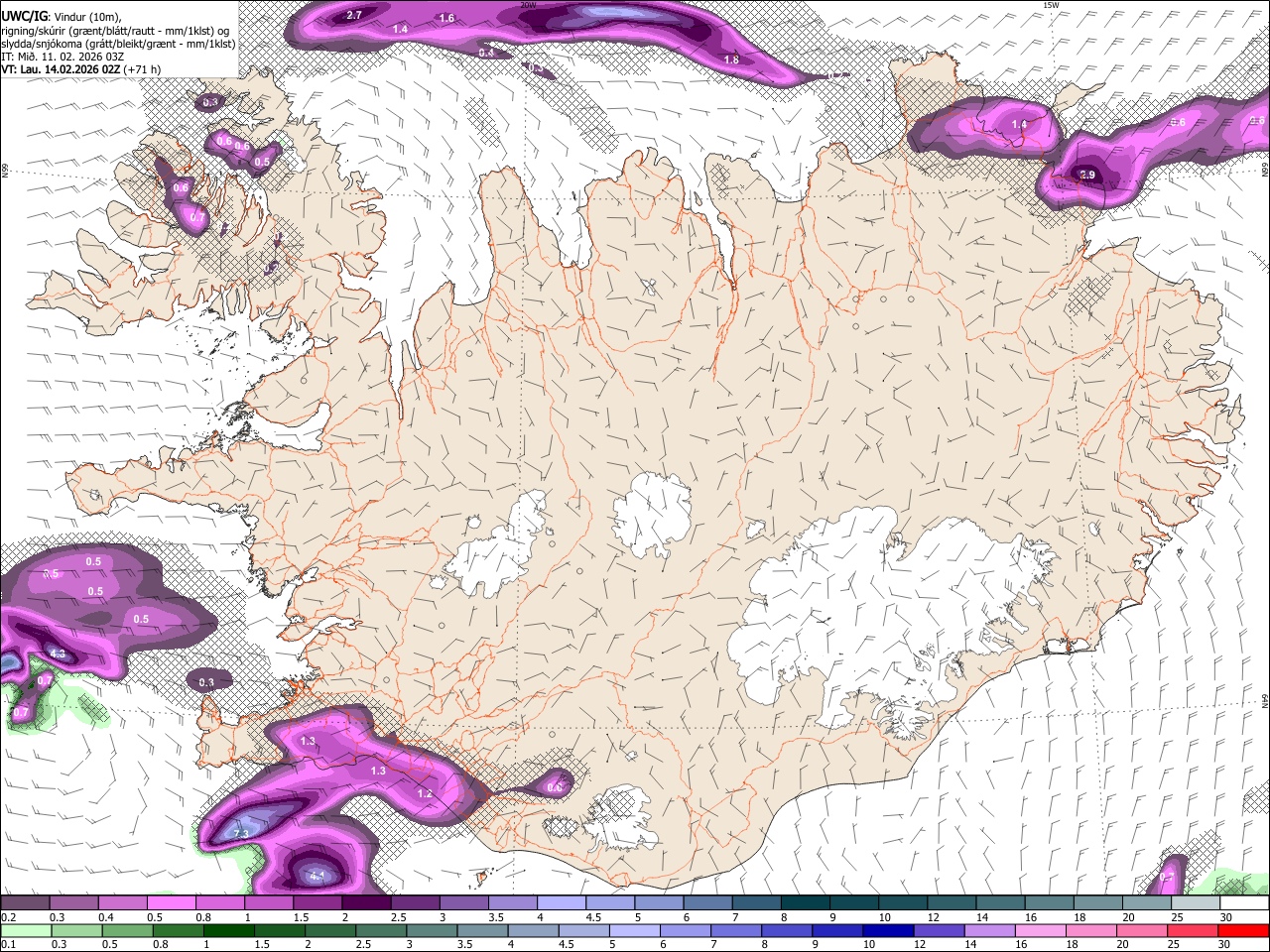
Task: Click the 4.3 precipitation value label
Action: point(57,654)
